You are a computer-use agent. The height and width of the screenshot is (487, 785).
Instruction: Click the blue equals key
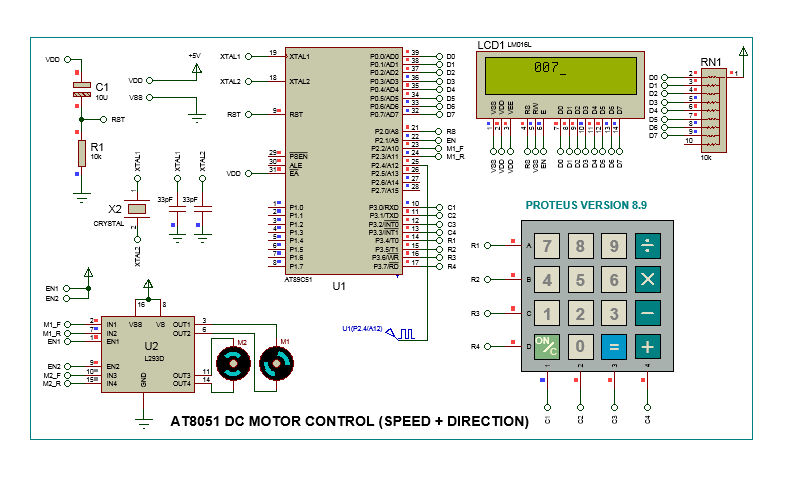click(x=614, y=346)
